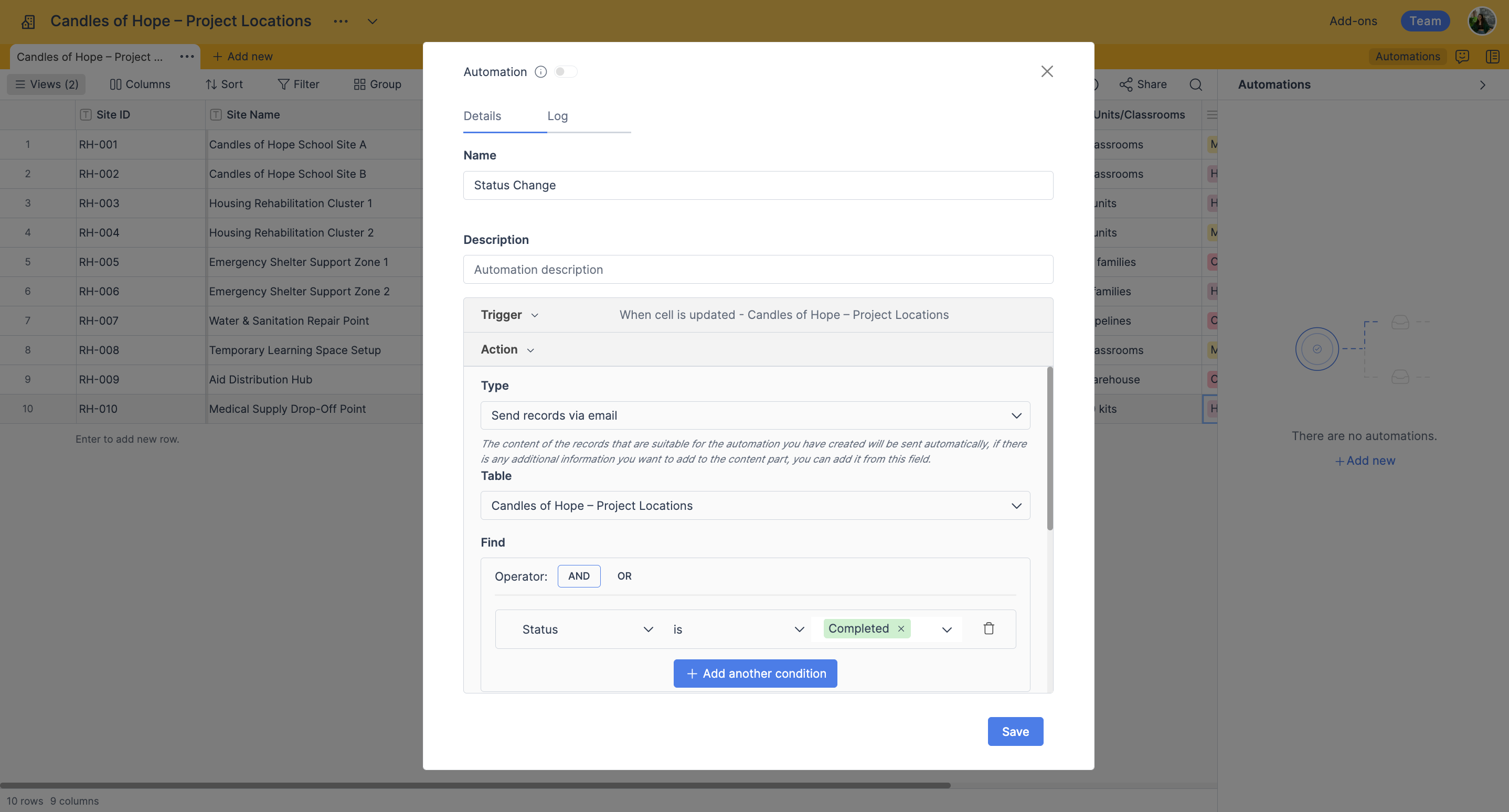The height and width of the screenshot is (812, 1509).
Task: Open the Sort settings
Action: (223, 84)
